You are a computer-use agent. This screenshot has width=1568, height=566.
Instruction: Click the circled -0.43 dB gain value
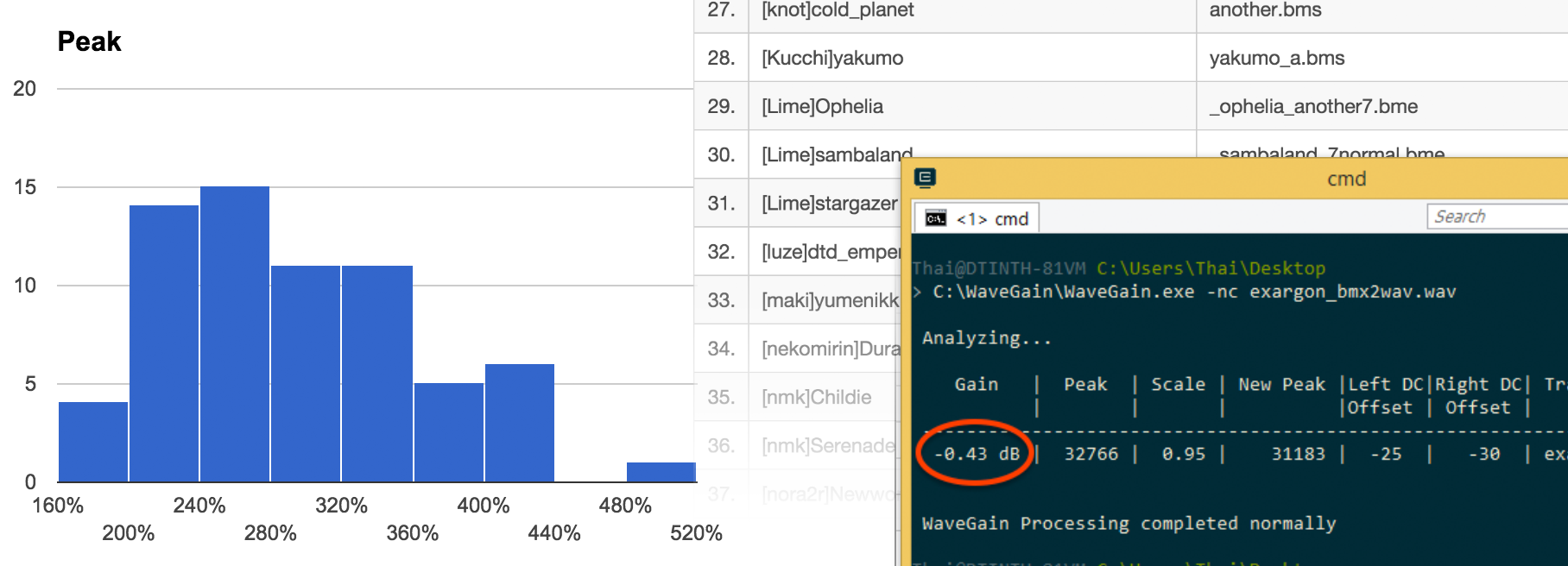[x=977, y=454]
